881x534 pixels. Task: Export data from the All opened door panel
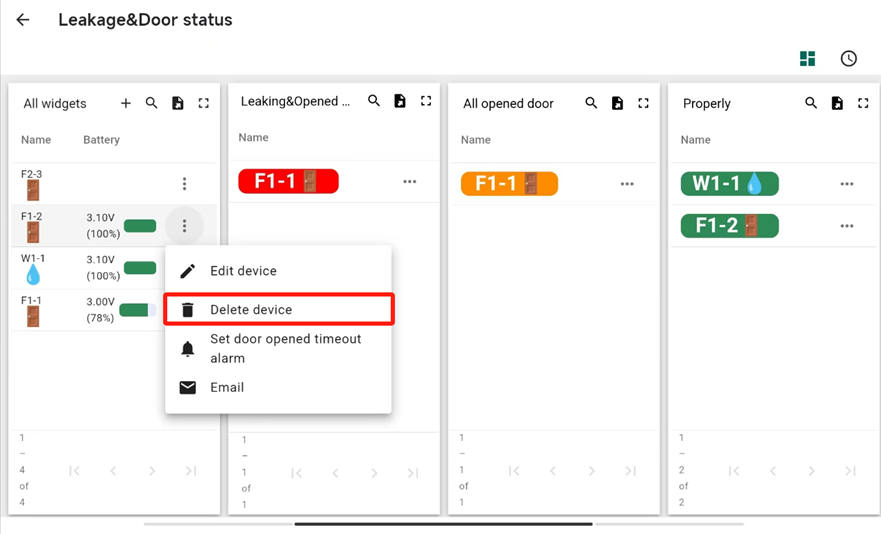pos(617,103)
